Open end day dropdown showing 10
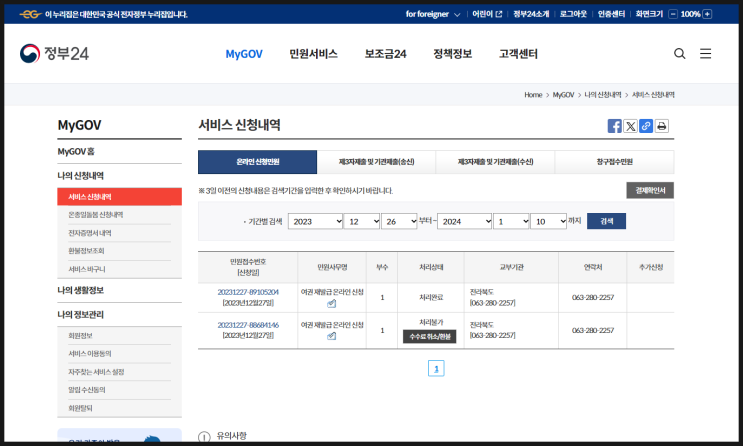Image resolution: width=743 pixels, height=446 pixels. 548,221
